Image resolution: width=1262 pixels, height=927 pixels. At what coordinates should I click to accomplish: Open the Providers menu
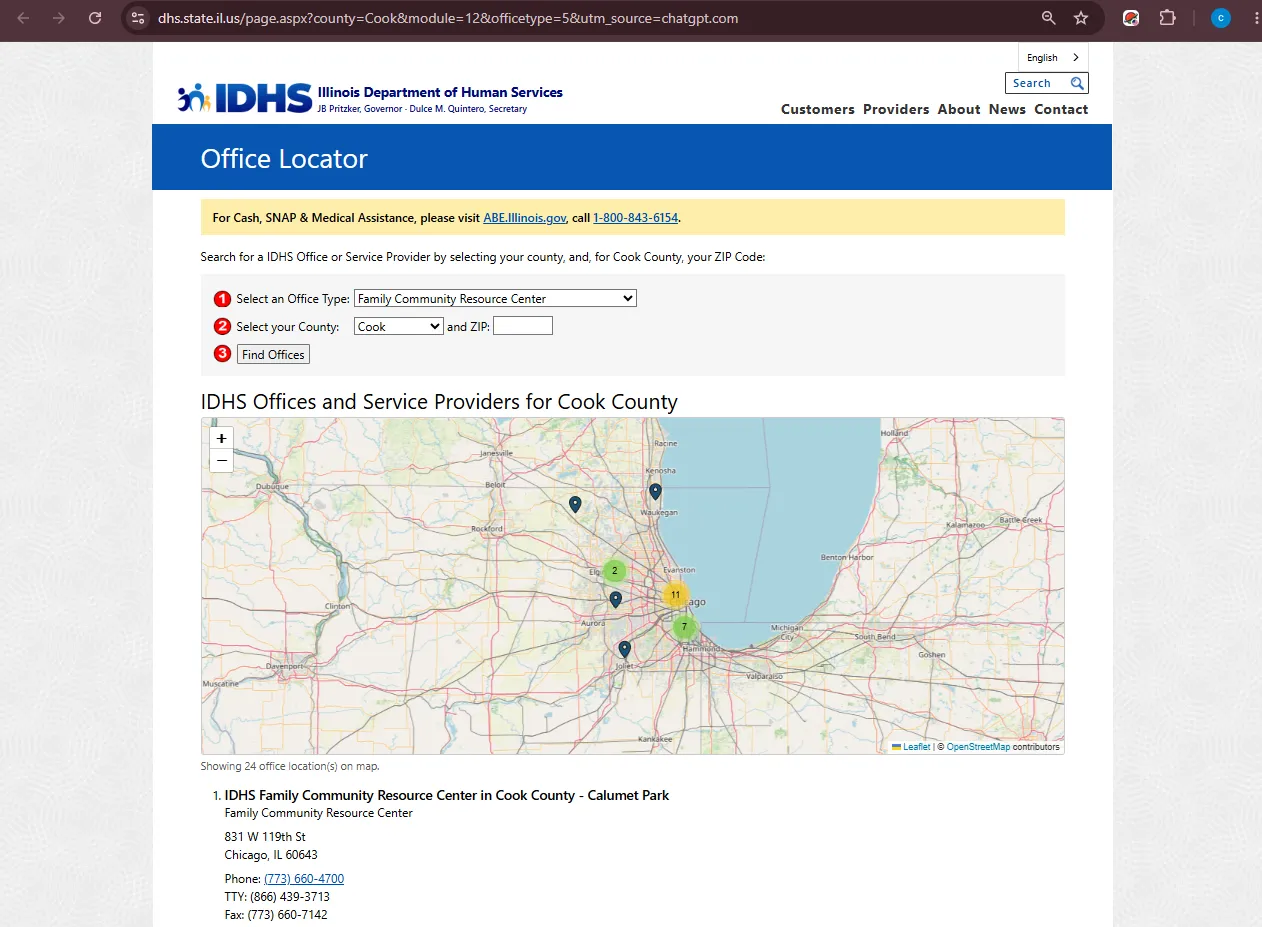[896, 109]
